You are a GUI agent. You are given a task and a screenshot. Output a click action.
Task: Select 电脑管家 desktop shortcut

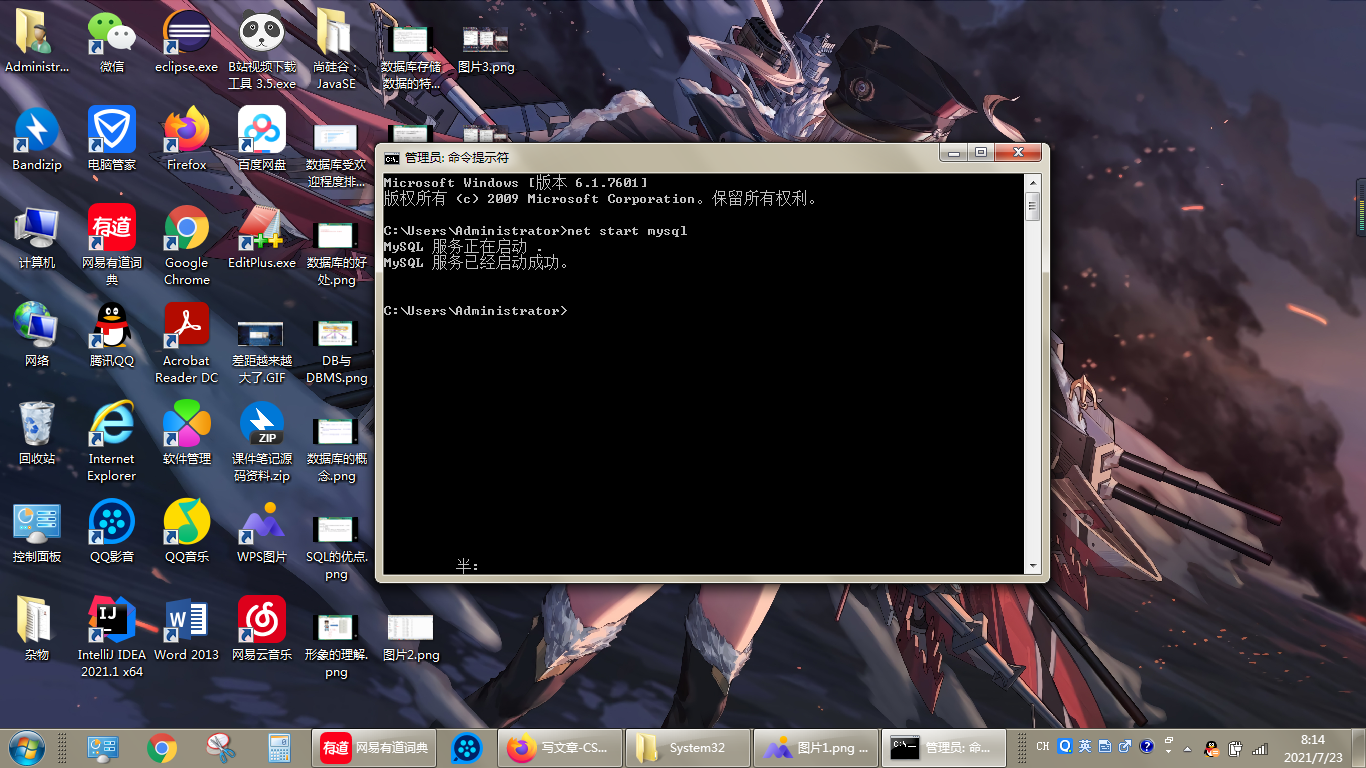tap(112, 140)
